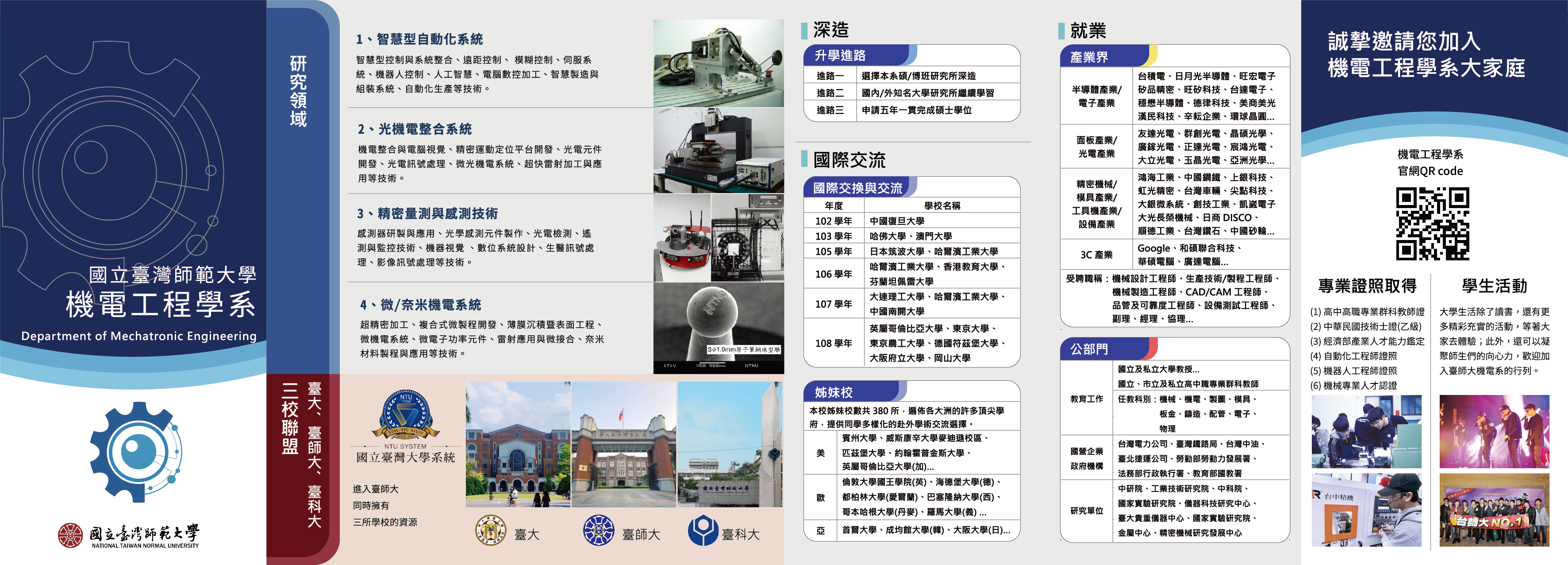
Task: Click the 機電工程學系 cover title
Action: (161, 304)
